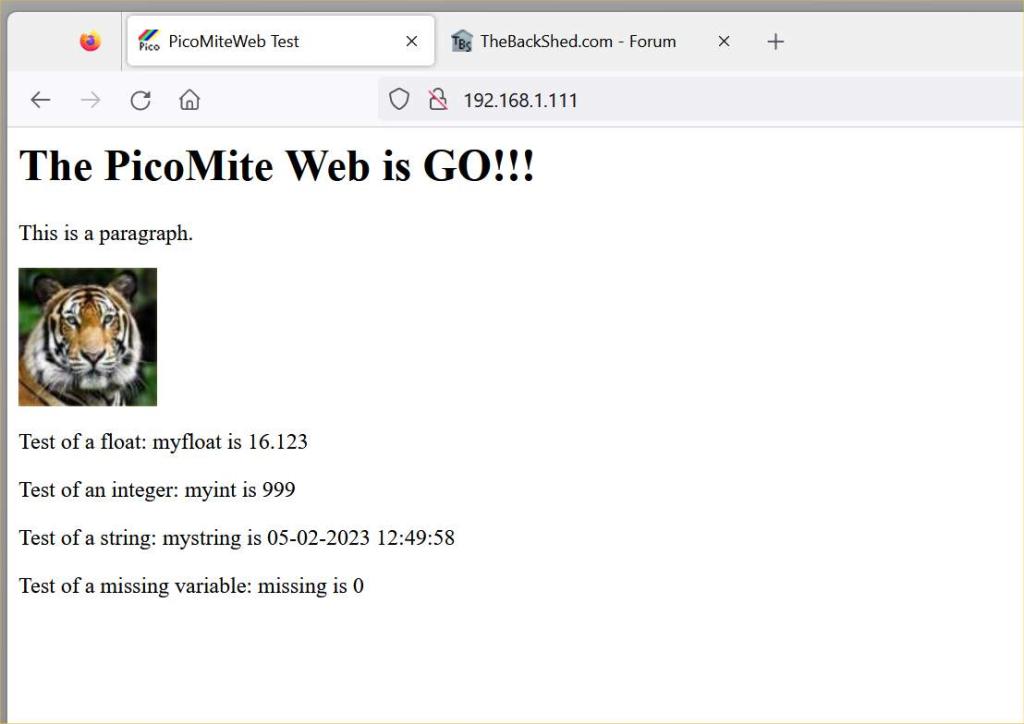Close the PicoMiteWeb Test tab
Viewport: 1024px width, 724px height.
pos(411,42)
